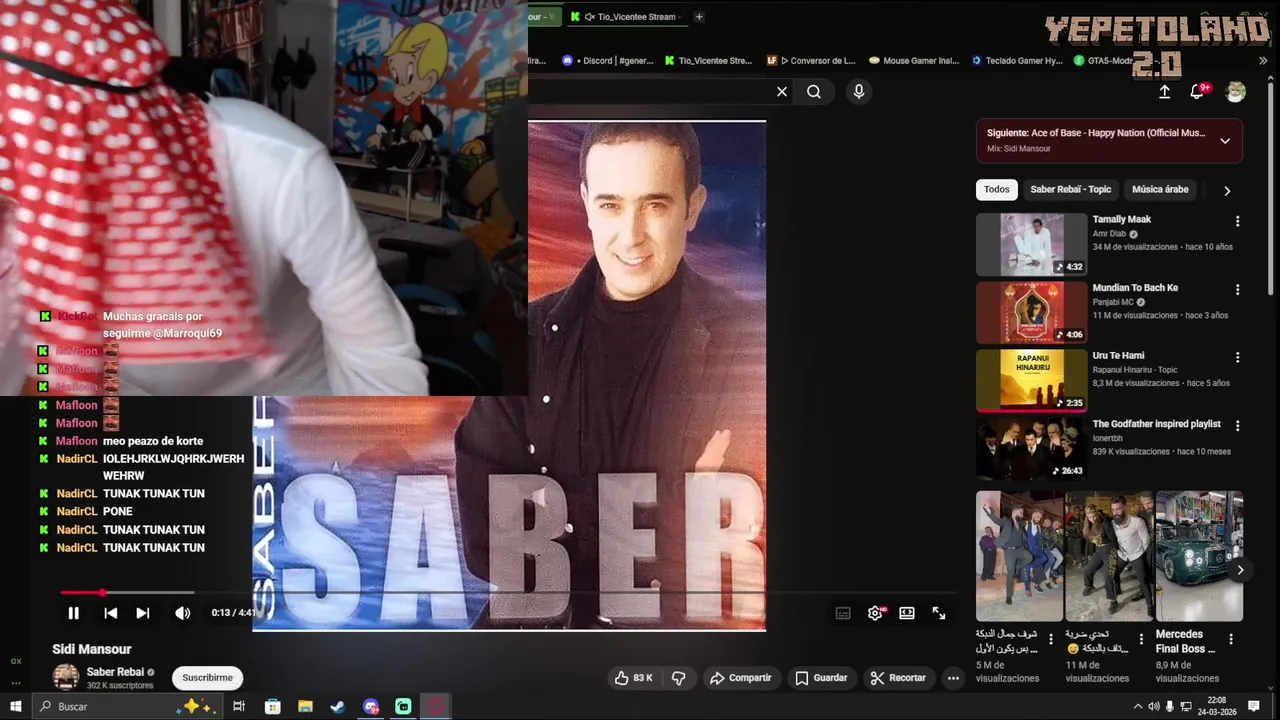Viewport: 1280px width, 720px height.
Task: Like the video with 83 K likes
Action: coord(634,678)
